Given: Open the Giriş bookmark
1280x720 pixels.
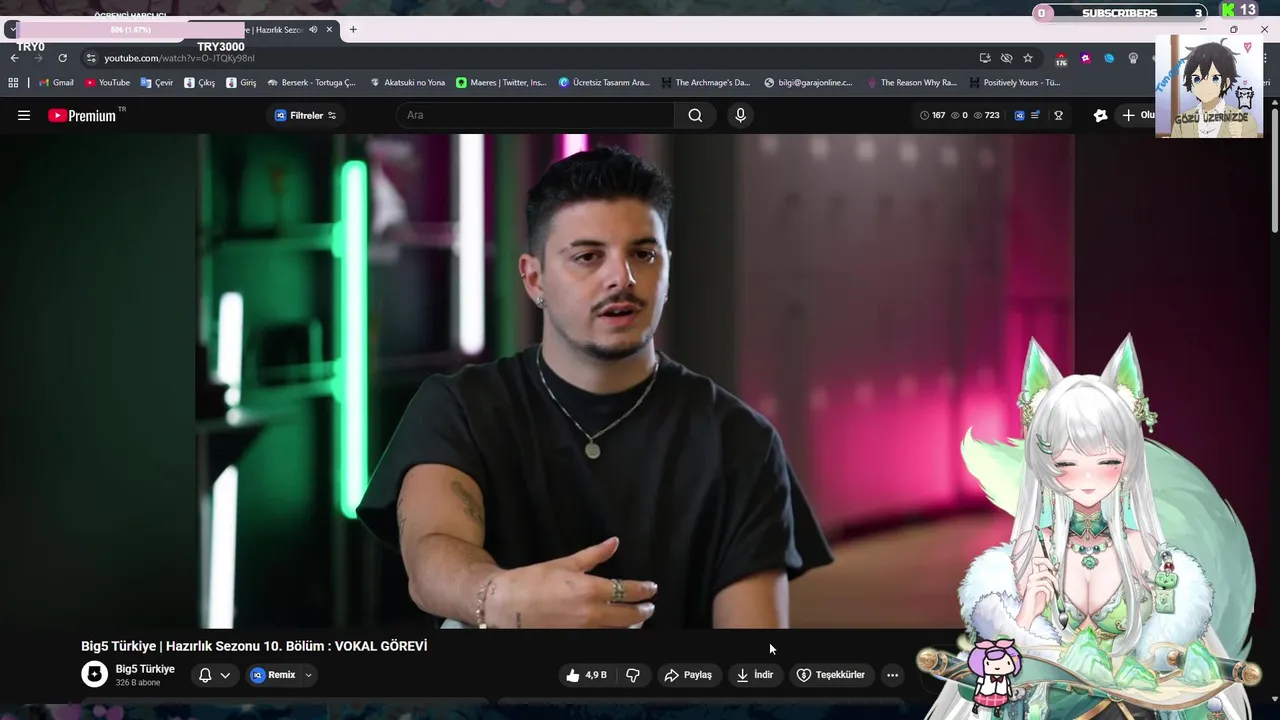Looking at the screenshot, I should 242,83.
